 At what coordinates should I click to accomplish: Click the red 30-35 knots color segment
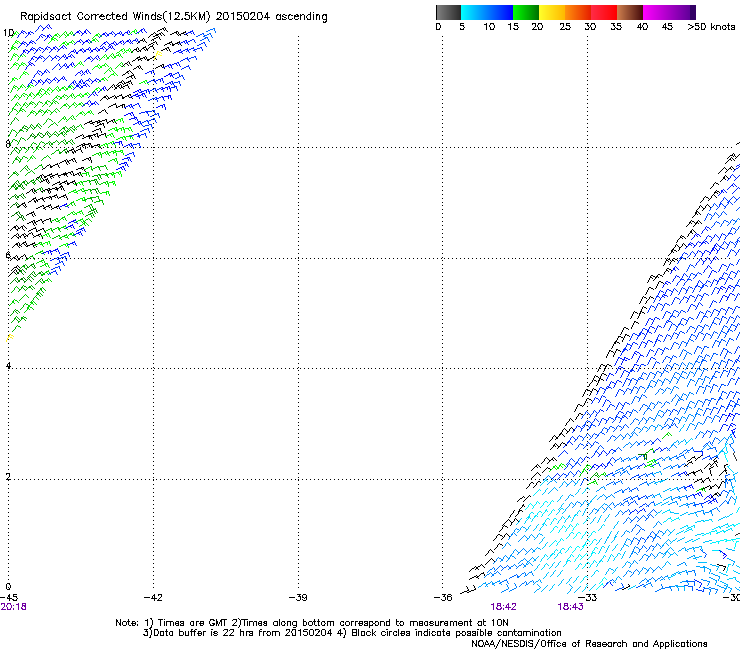click(604, 12)
